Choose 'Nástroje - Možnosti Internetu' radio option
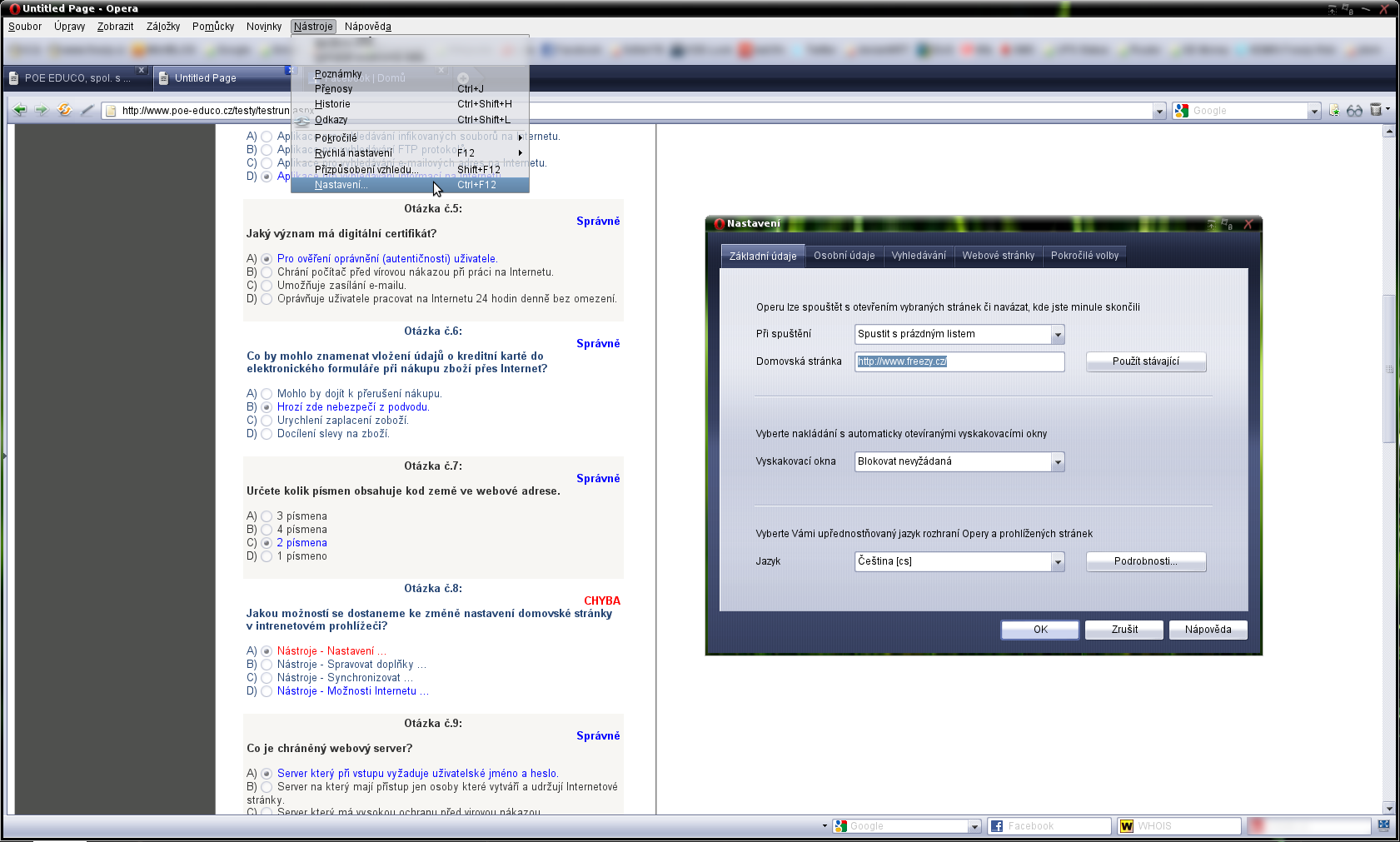The width and height of the screenshot is (1400, 842). click(x=267, y=691)
